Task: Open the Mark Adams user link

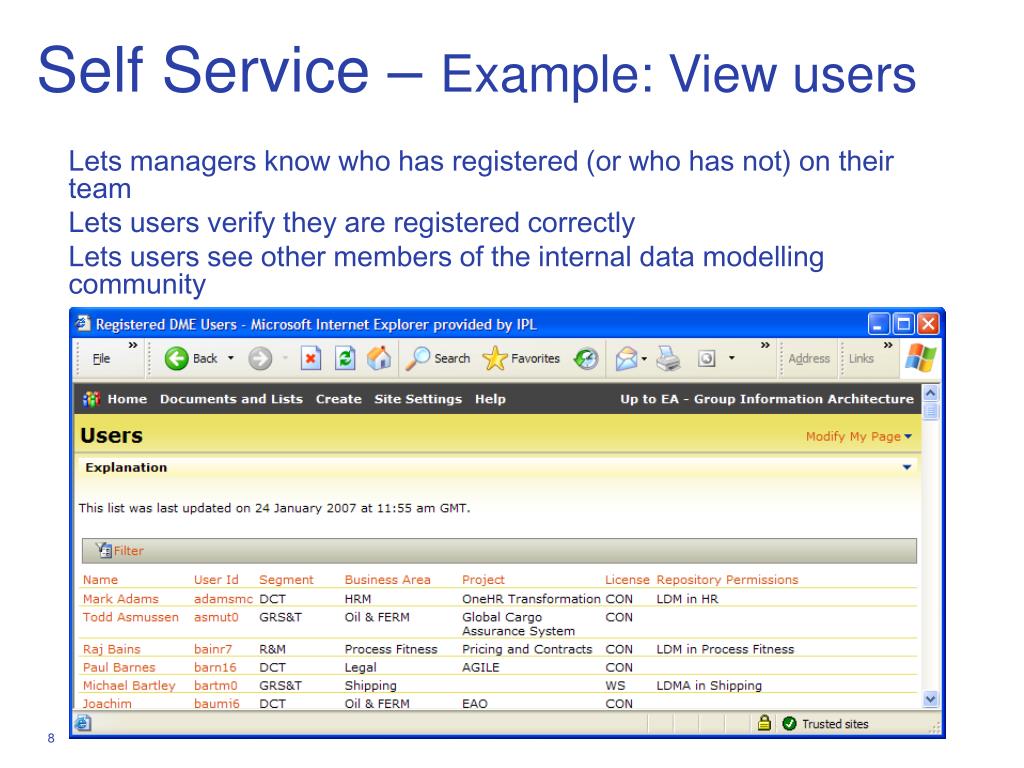Action: (x=121, y=599)
